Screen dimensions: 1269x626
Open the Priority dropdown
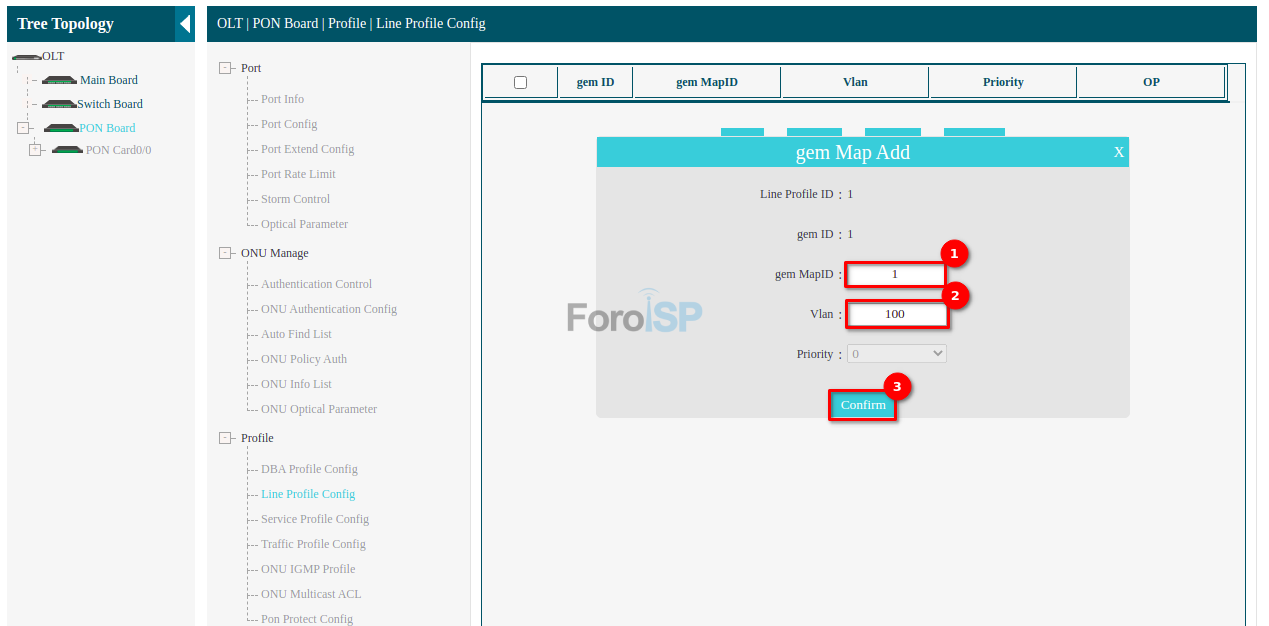896,354
